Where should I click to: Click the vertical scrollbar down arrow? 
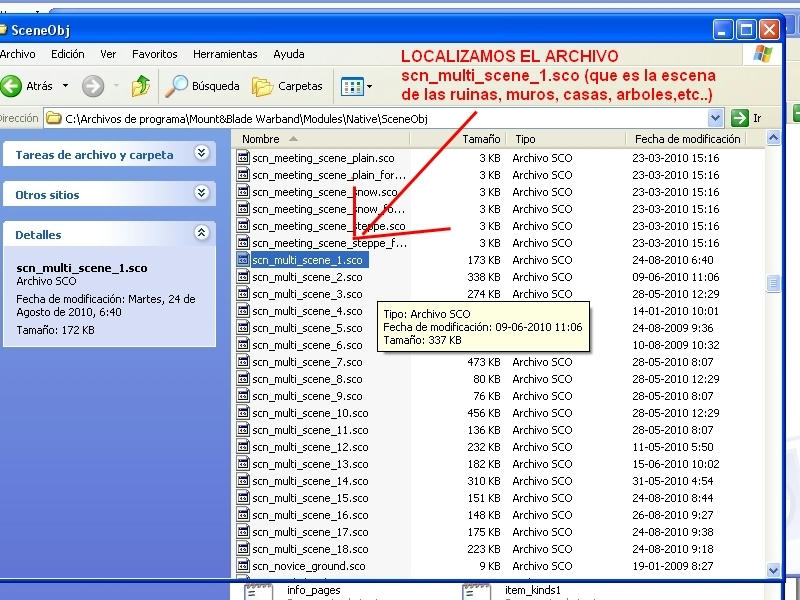point(773,570)
